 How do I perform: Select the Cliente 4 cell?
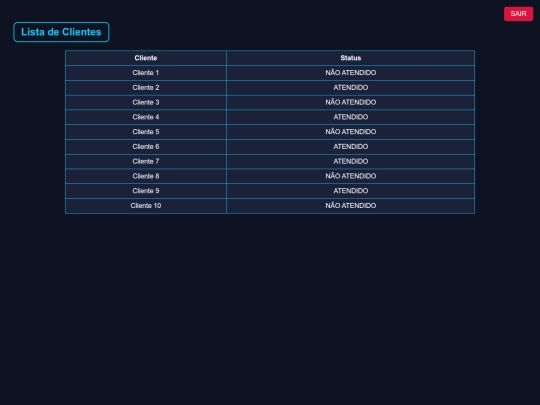point(146,117)
